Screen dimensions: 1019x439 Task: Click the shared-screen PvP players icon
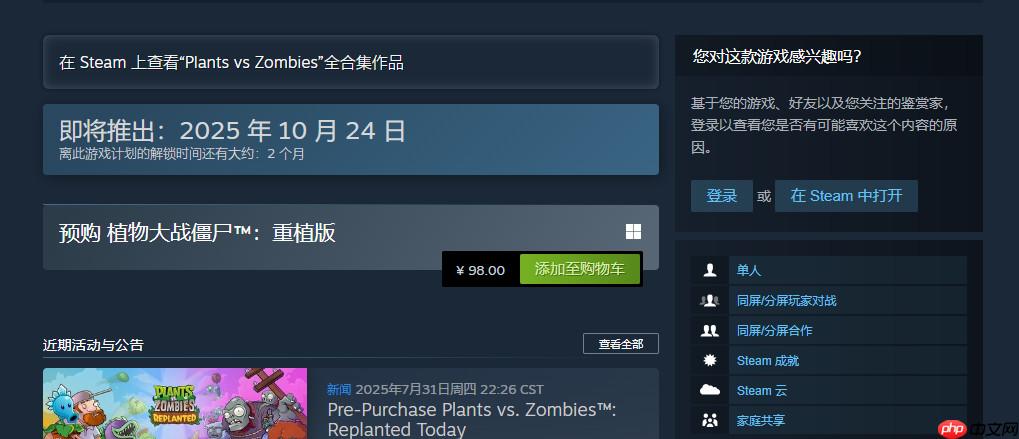pos(710,300)
